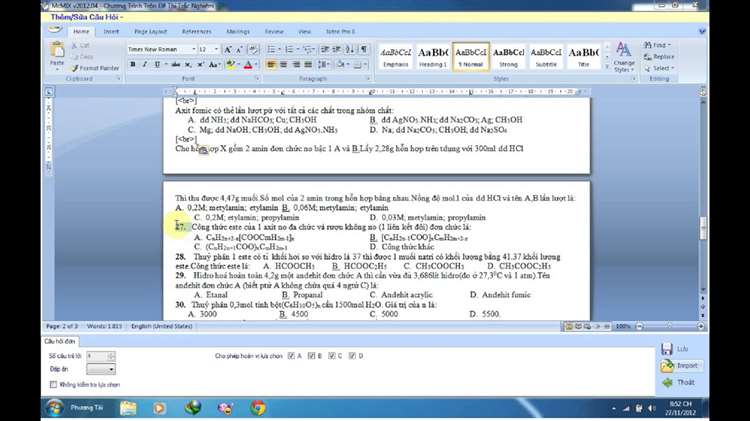Screen dimensions: 750x421
Task: Apply italic formatting
Action: tap(144, 64)
